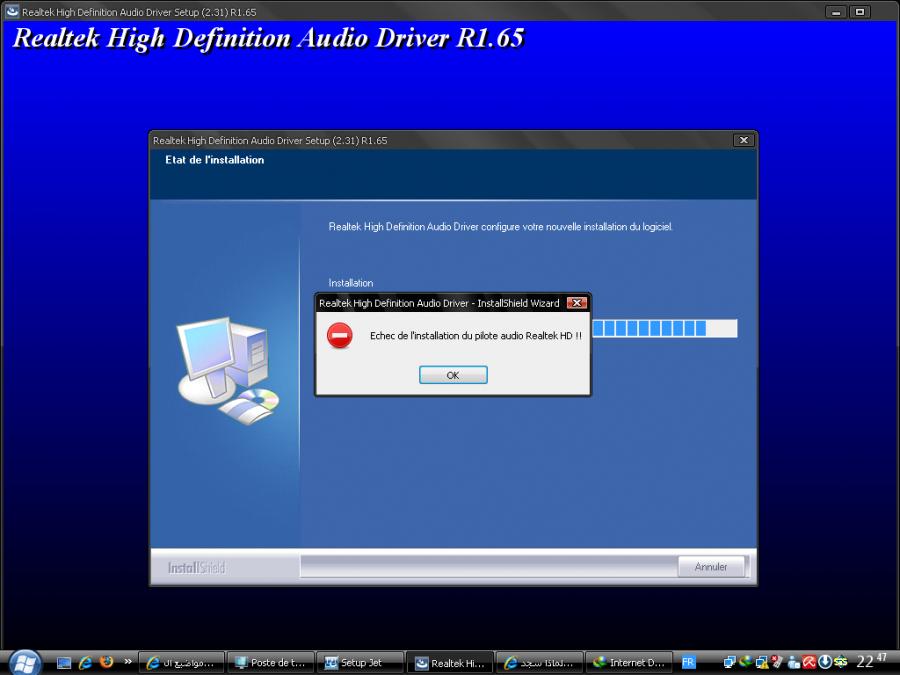
Task: Select the Realtek HD taskbar button
Action: (449, 662)
